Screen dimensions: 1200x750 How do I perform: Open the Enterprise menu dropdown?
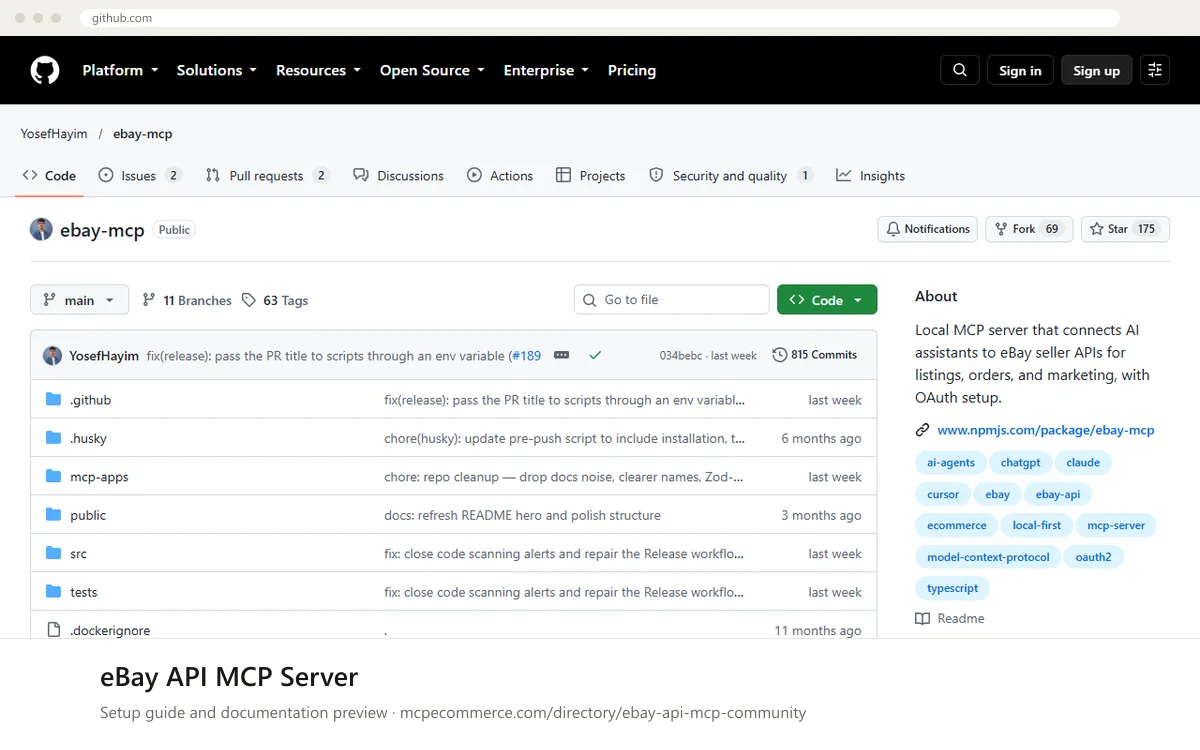546,70
